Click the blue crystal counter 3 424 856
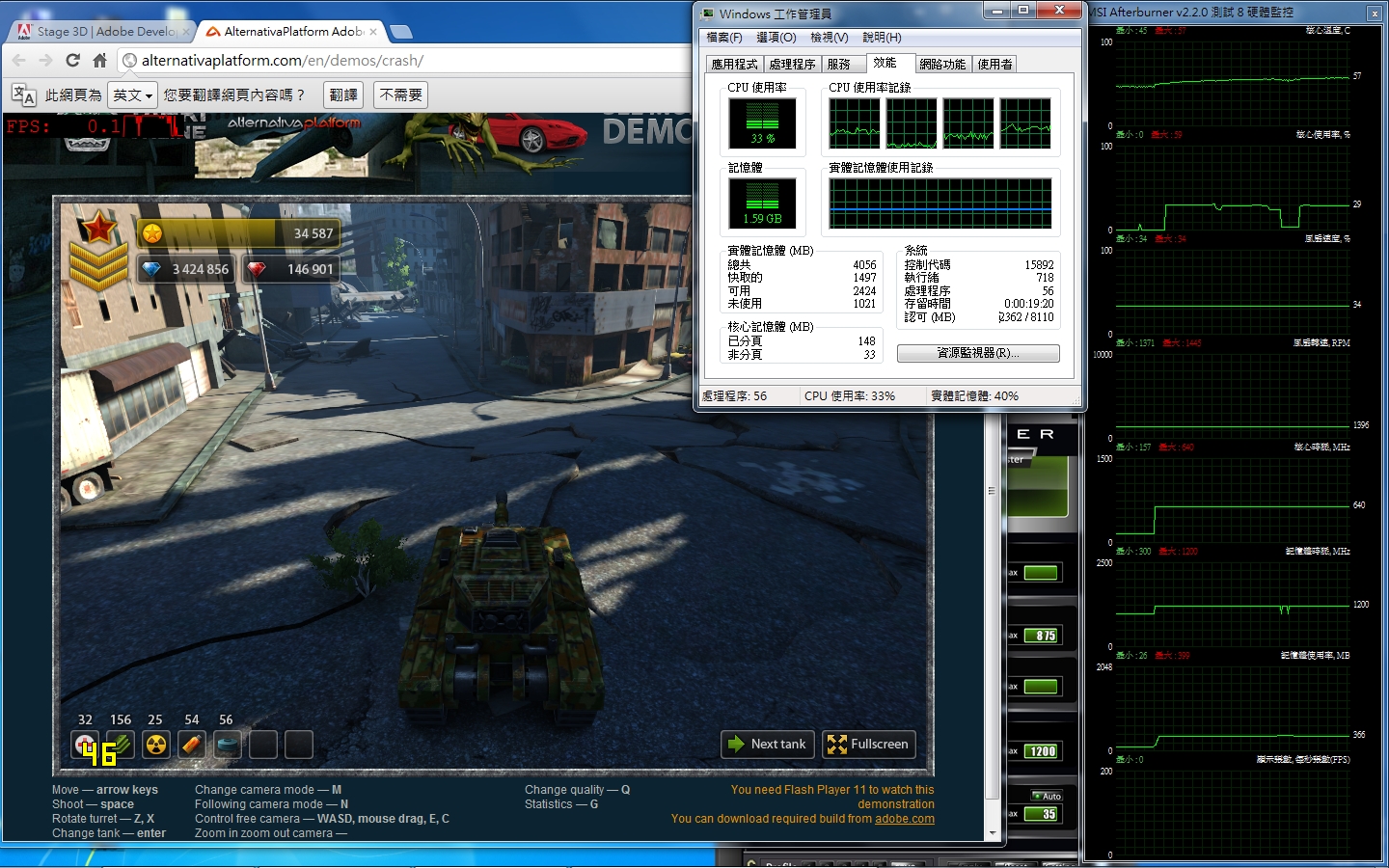The height and width of the screenshot is (868, 1389). pos(185,269)
